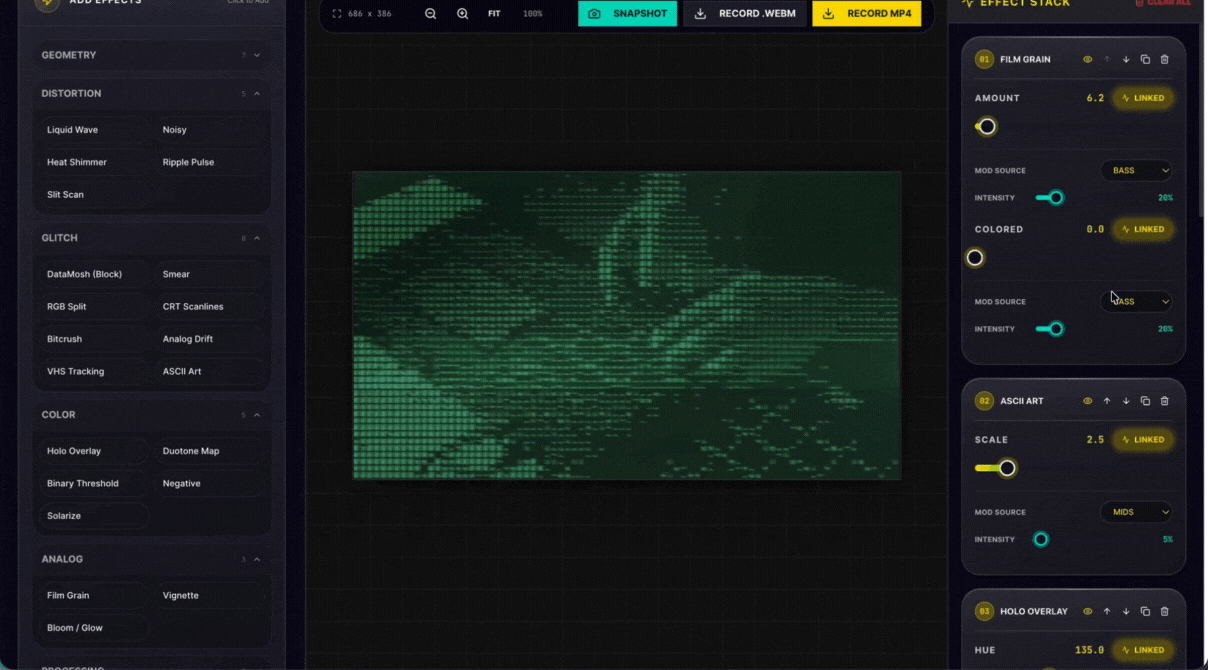Image resolution: width=1208 pixels, height=670 pixels.
Task: Set canvas zoom to FIT
Action: coord(494,14)
